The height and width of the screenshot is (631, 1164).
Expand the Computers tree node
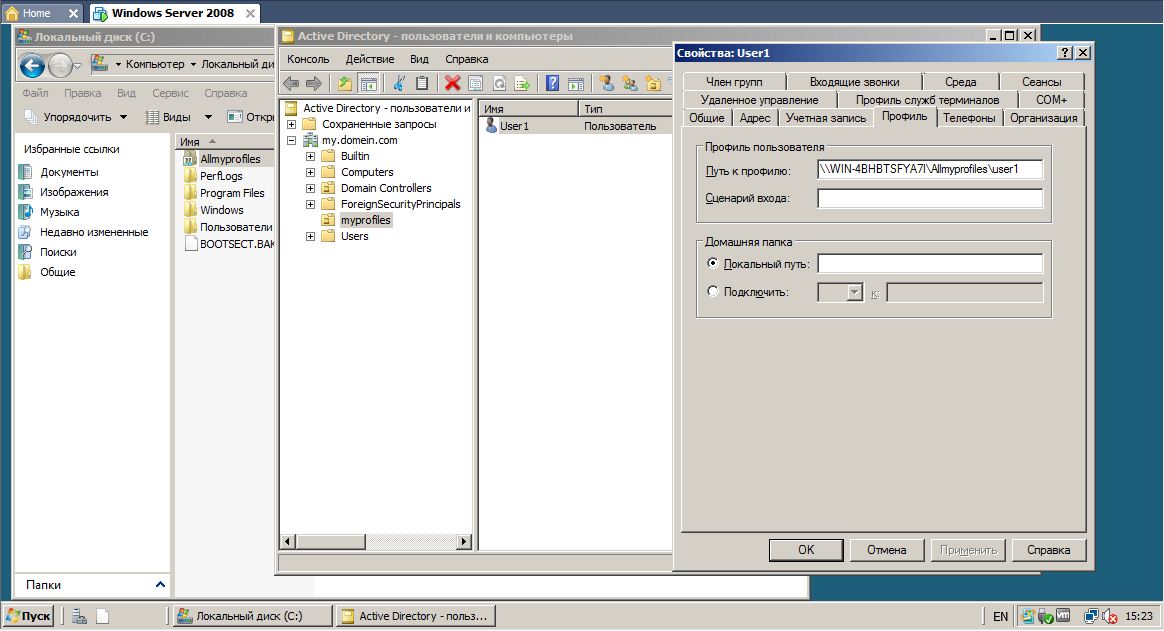click(310, 172)
